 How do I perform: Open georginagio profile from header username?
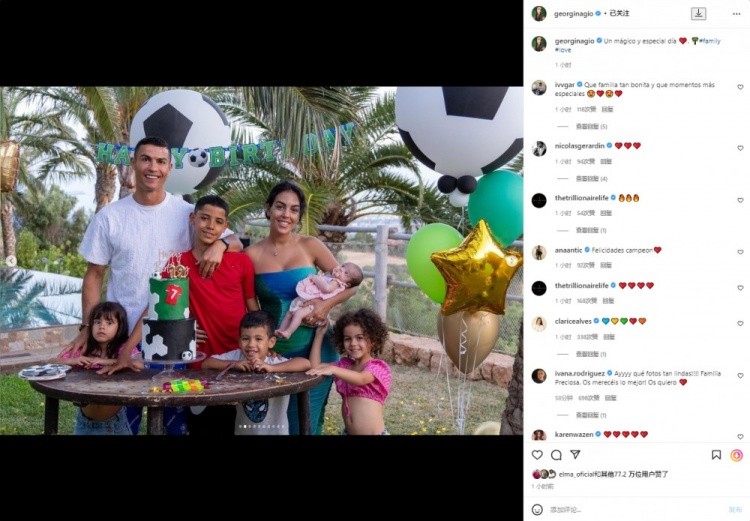pos(574,13)
